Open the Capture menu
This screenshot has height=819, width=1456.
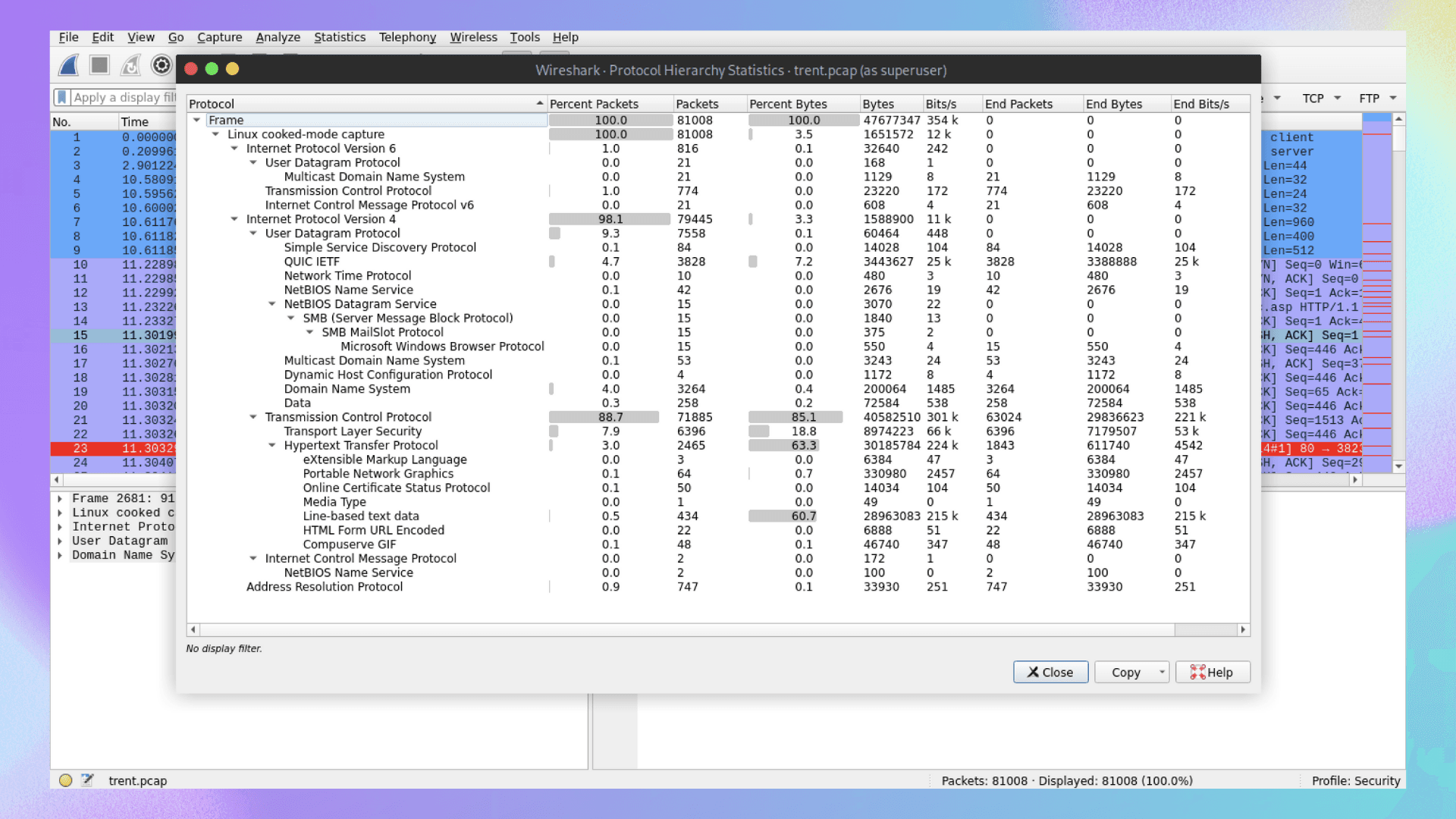[x=220, y=37]
